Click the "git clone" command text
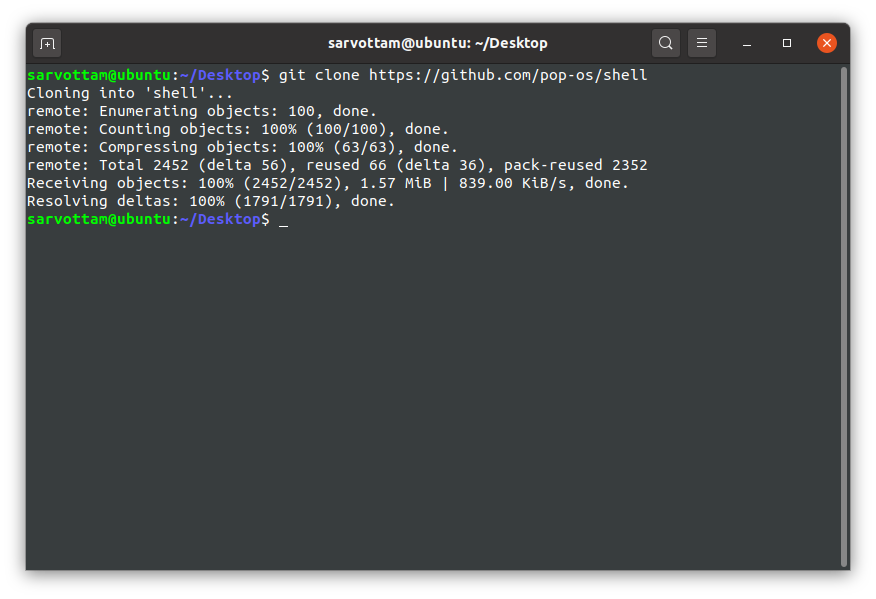 (319, 75)
